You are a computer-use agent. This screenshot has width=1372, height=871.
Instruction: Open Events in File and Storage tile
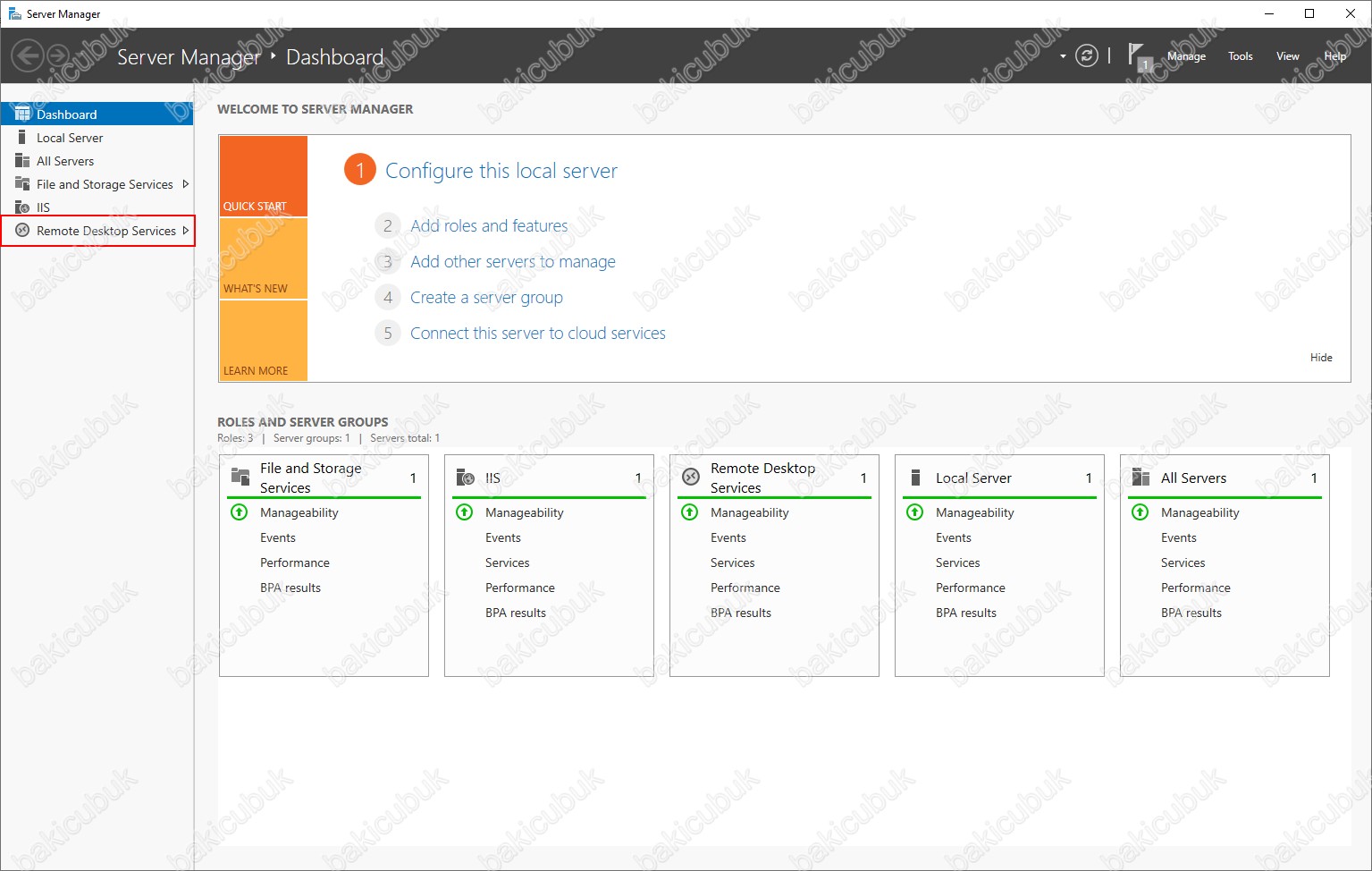pos(278,537)
